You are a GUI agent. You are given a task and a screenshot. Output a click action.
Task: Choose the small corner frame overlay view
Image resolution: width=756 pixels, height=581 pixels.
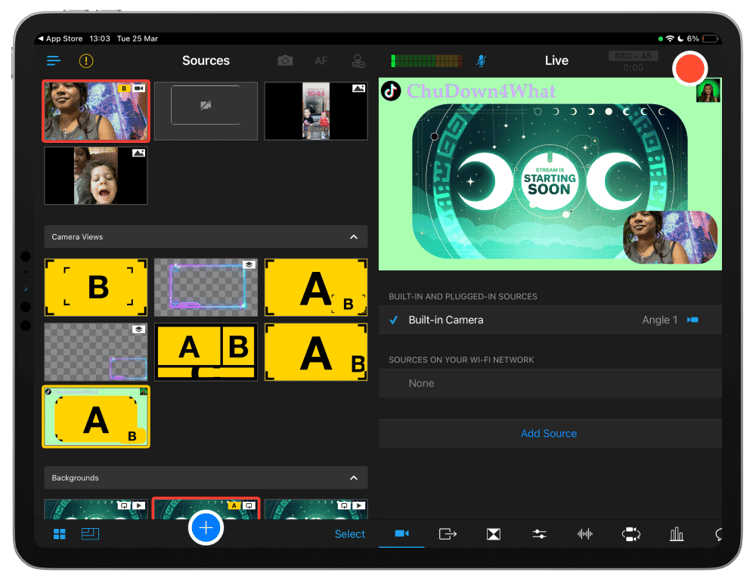point(96,352)
